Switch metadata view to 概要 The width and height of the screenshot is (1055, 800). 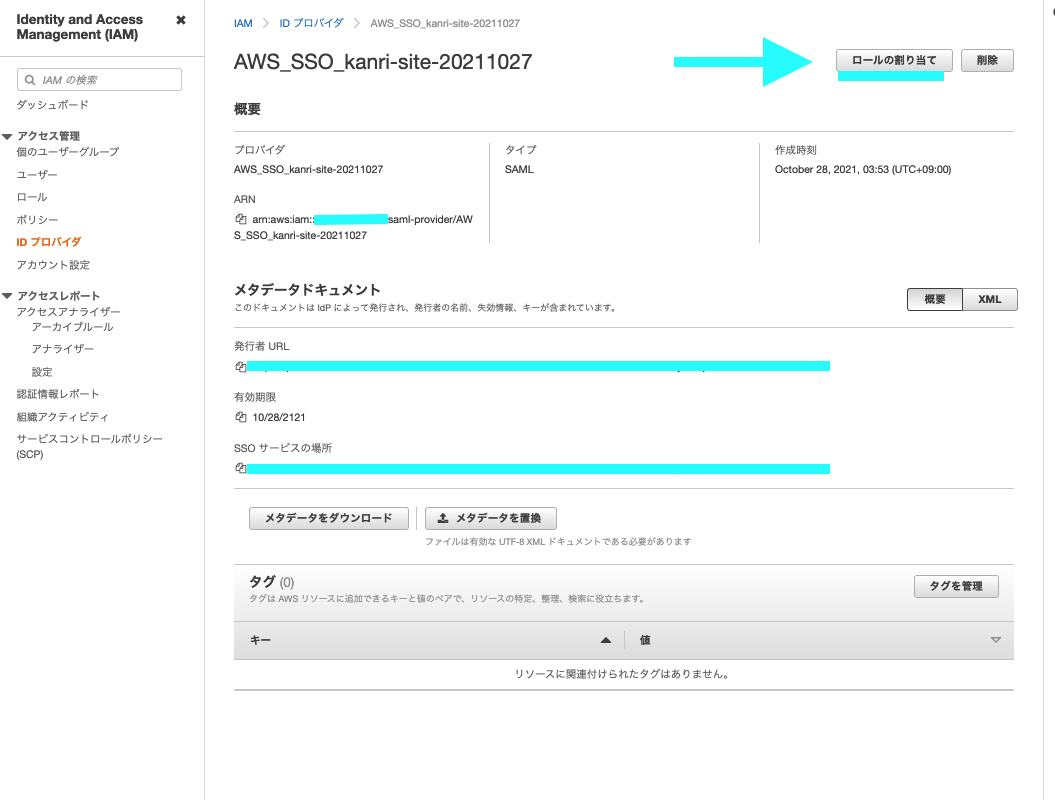(x=935, y=299)
